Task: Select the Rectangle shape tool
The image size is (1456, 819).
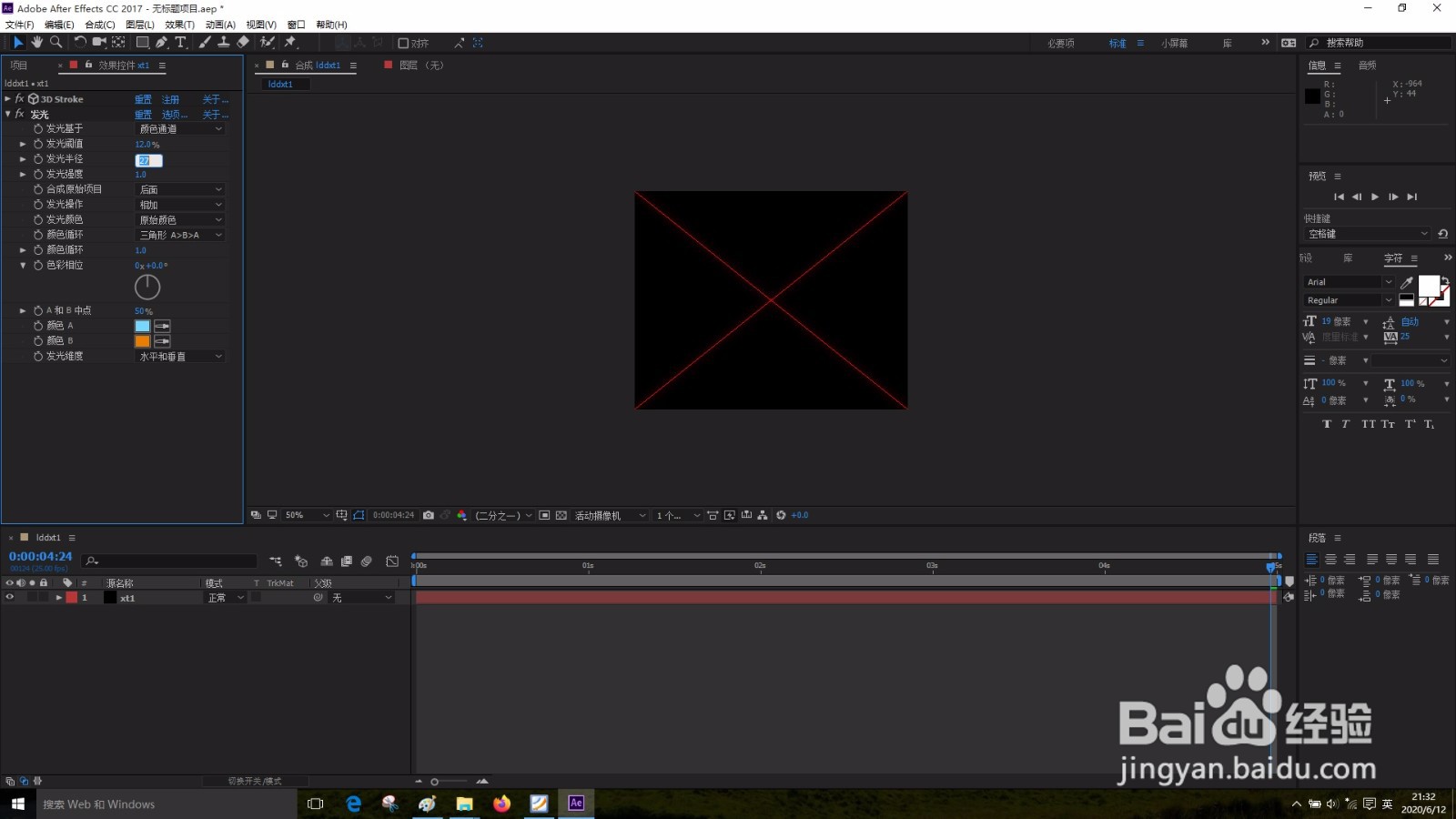Action: tap(142, 42)
